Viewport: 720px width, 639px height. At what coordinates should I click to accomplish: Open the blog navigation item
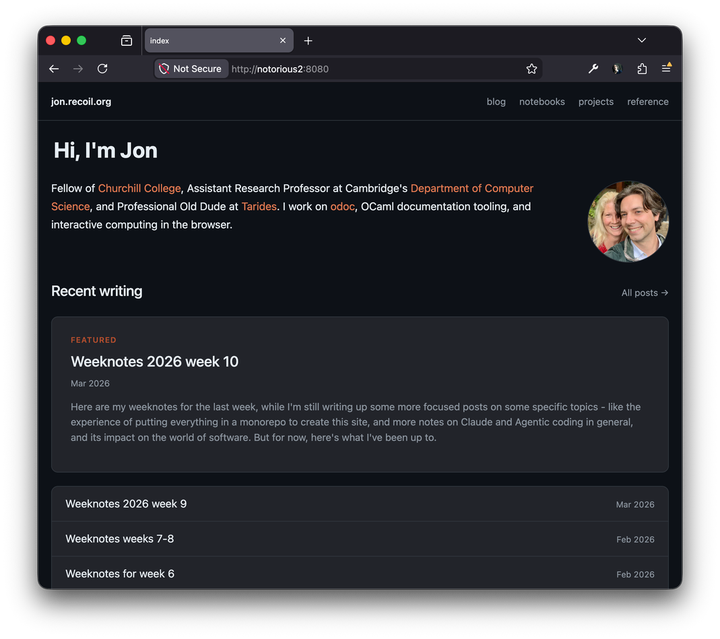[x=496, y=102]
